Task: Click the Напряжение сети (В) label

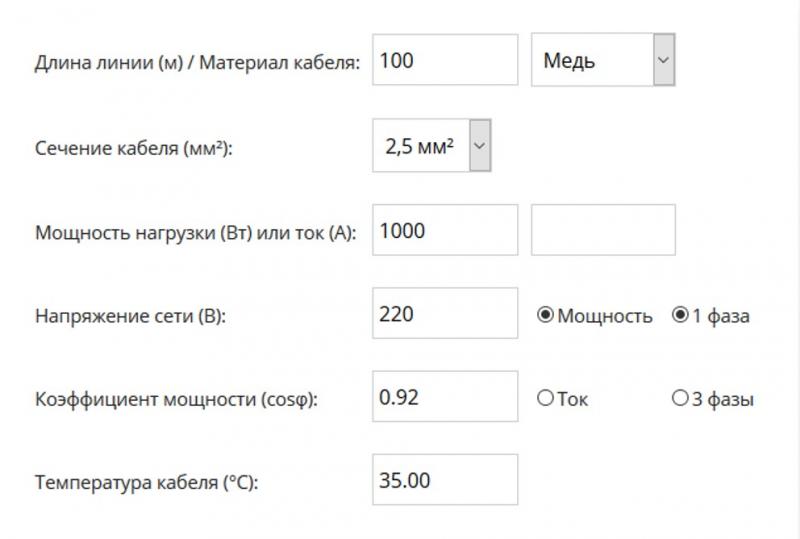Action: pos(131,317)
